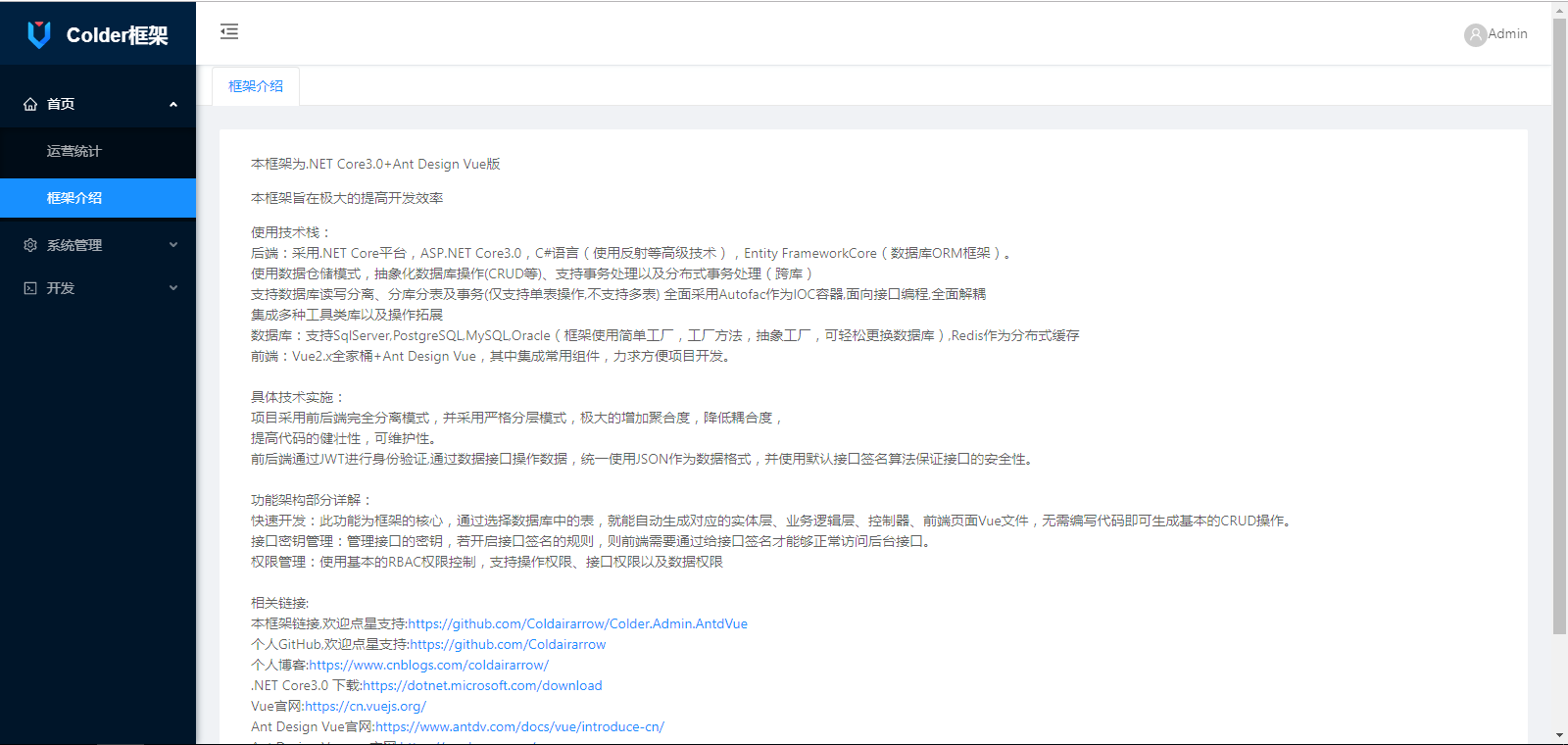Click the vertical page scrollbar thumb
Screen dimensions: 1568x745
click(x=1559, y=326)
